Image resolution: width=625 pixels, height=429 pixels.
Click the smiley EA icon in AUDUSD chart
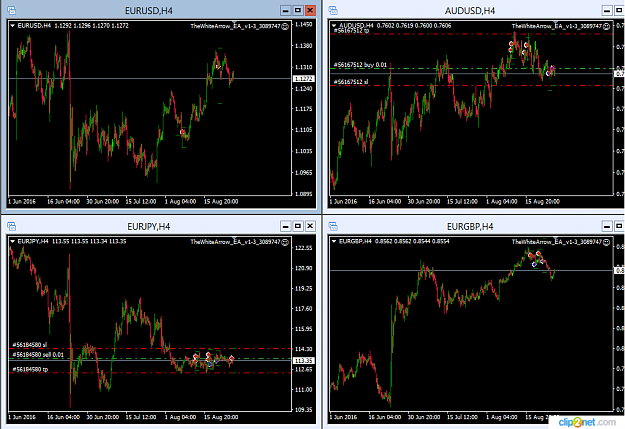tap(606, 26)
